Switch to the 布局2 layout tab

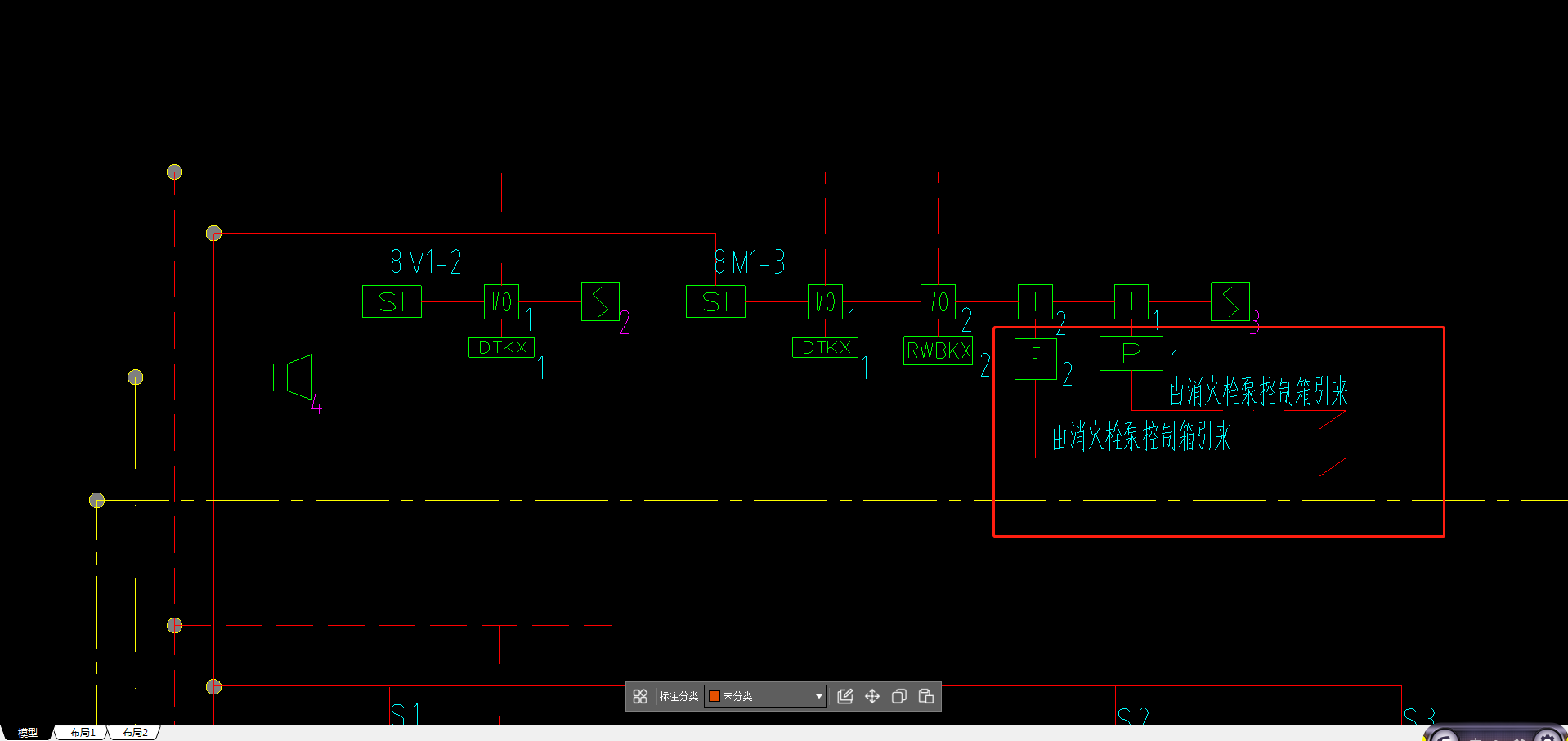135,733
